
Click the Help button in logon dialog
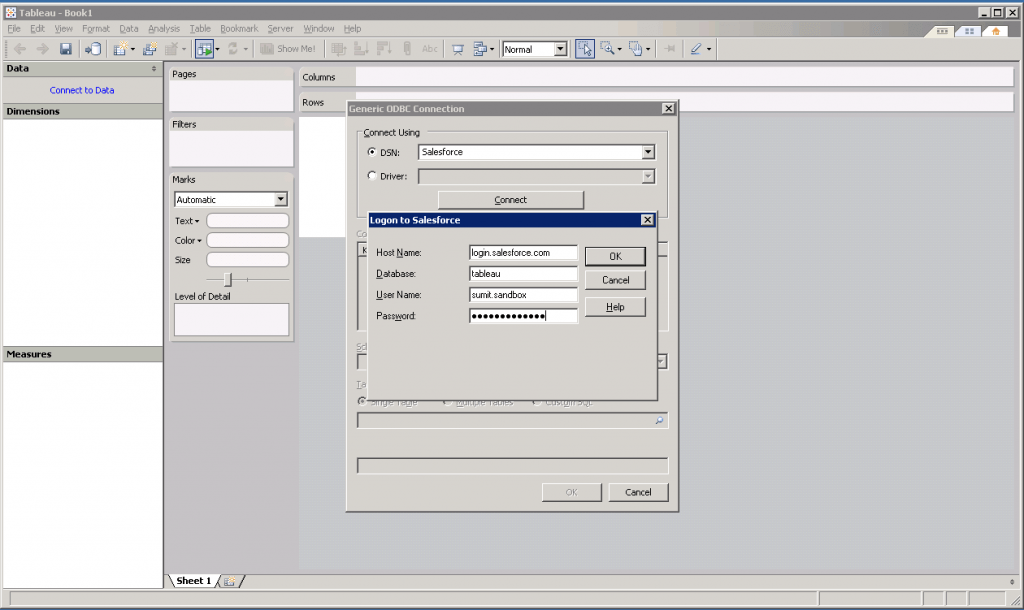(615, 307)
